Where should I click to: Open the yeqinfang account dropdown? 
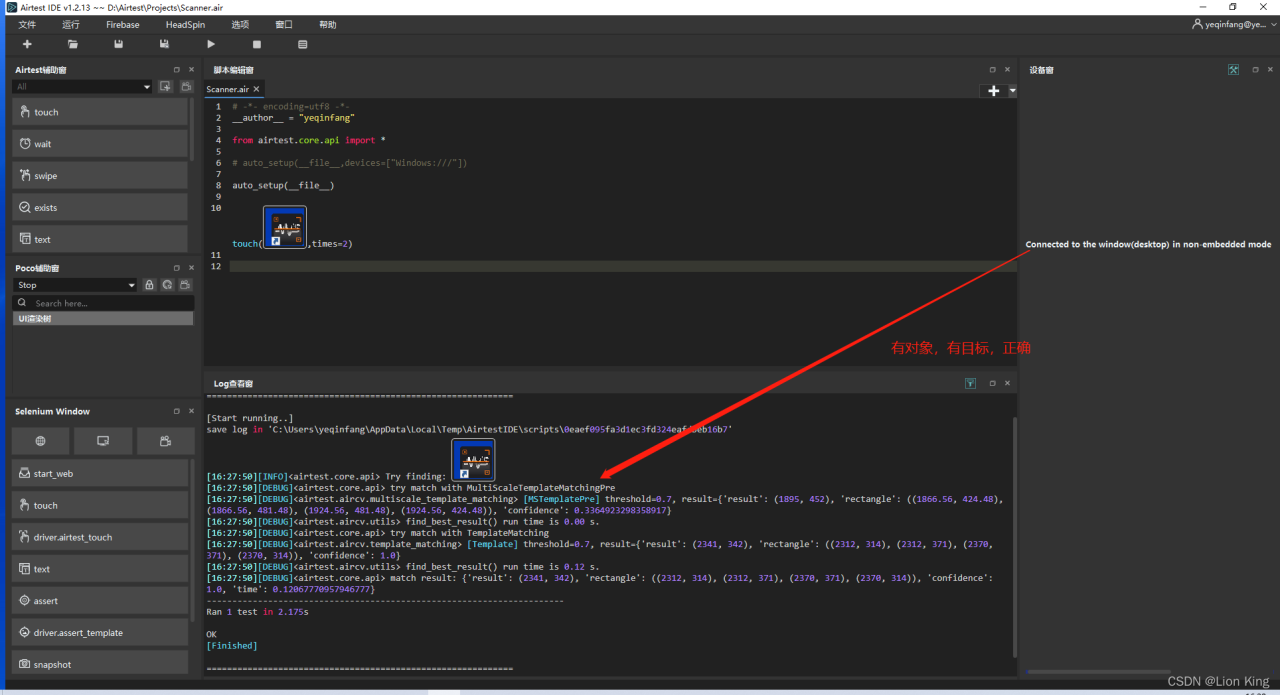(x=1235, y=24)
